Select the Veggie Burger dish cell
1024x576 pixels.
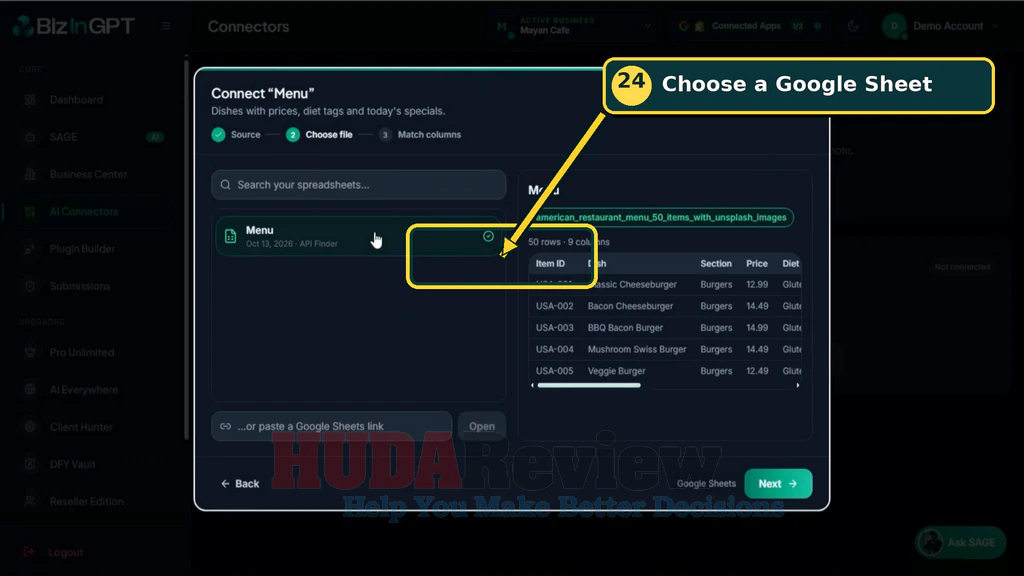(616, 371)
